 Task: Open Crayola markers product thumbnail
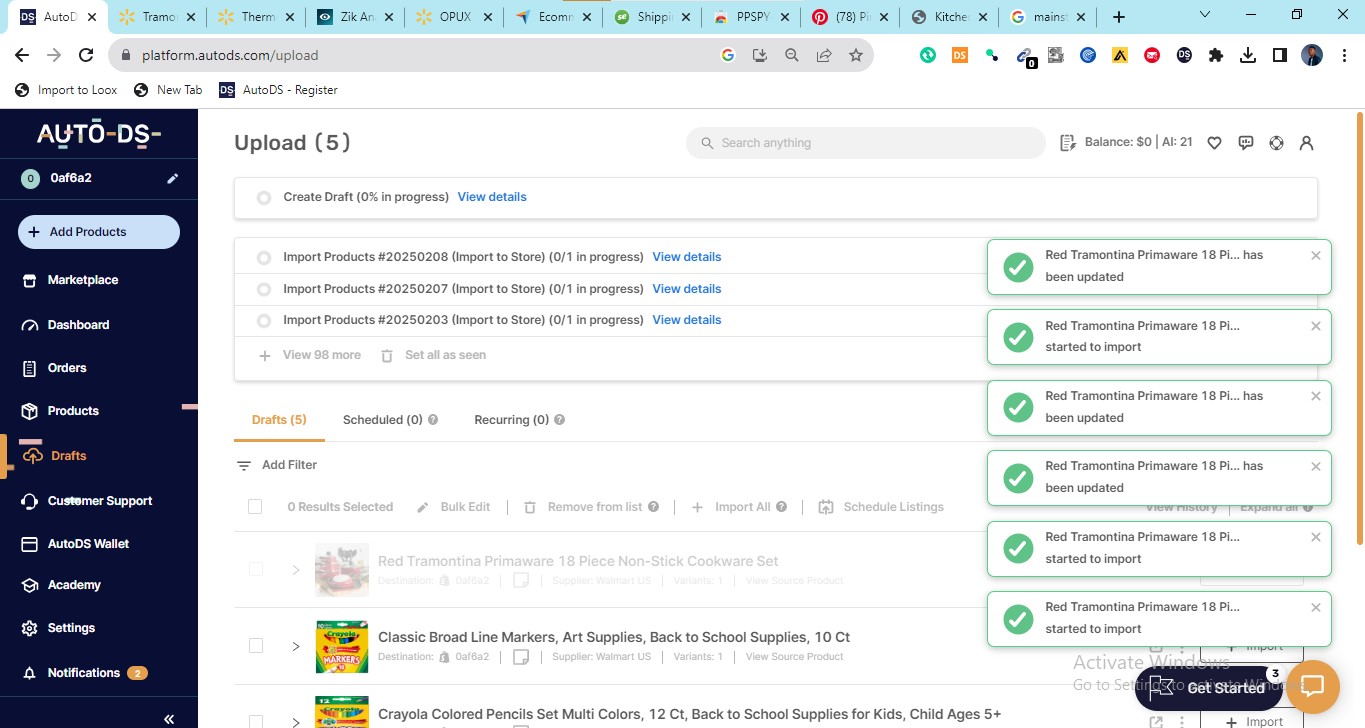[342, 646]
